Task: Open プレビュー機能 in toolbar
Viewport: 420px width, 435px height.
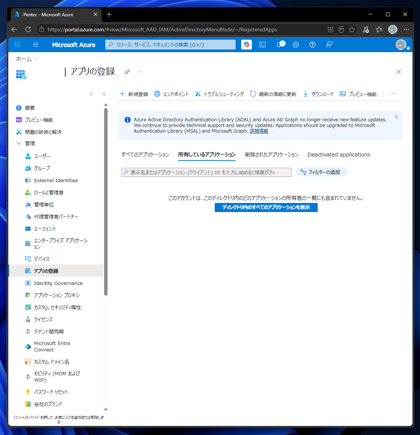Action: click(x=358, y=94)
